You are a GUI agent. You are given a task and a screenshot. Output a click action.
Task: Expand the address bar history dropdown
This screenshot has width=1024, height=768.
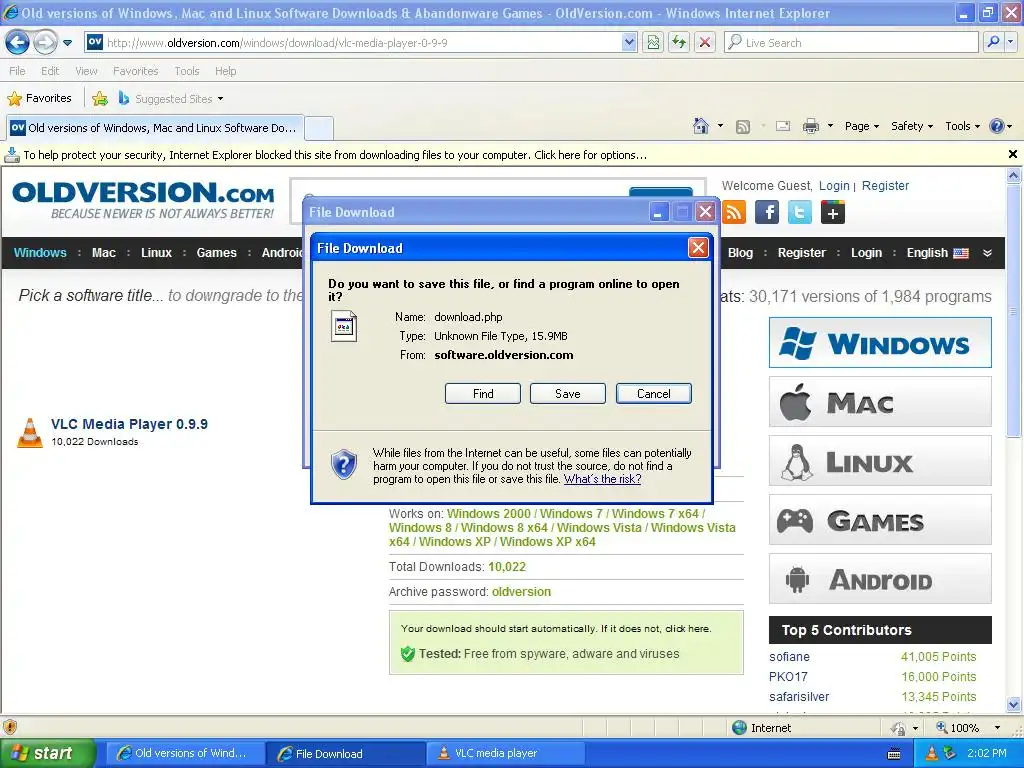pyautogui.click(x=629, y=43)
